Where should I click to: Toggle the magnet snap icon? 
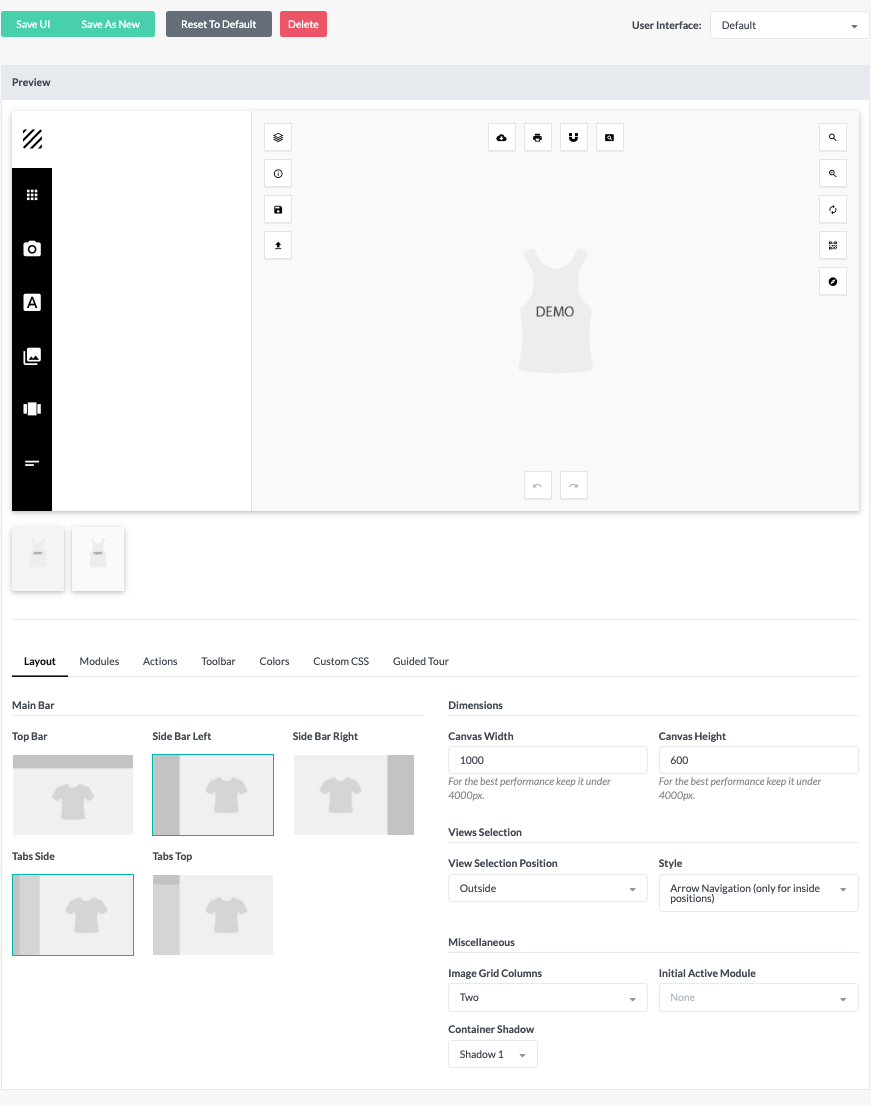coord(574,137)
